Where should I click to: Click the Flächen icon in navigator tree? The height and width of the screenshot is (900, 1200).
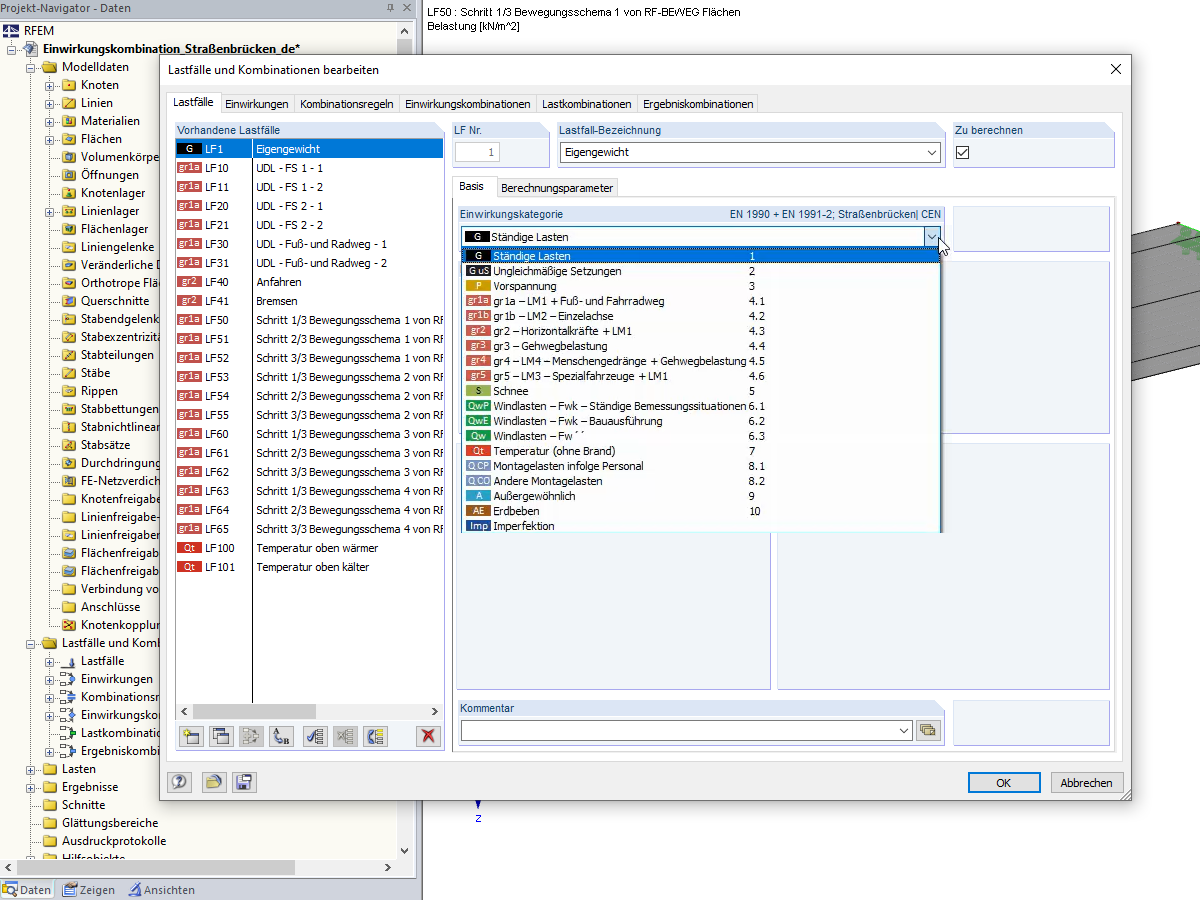click(69, 139)
